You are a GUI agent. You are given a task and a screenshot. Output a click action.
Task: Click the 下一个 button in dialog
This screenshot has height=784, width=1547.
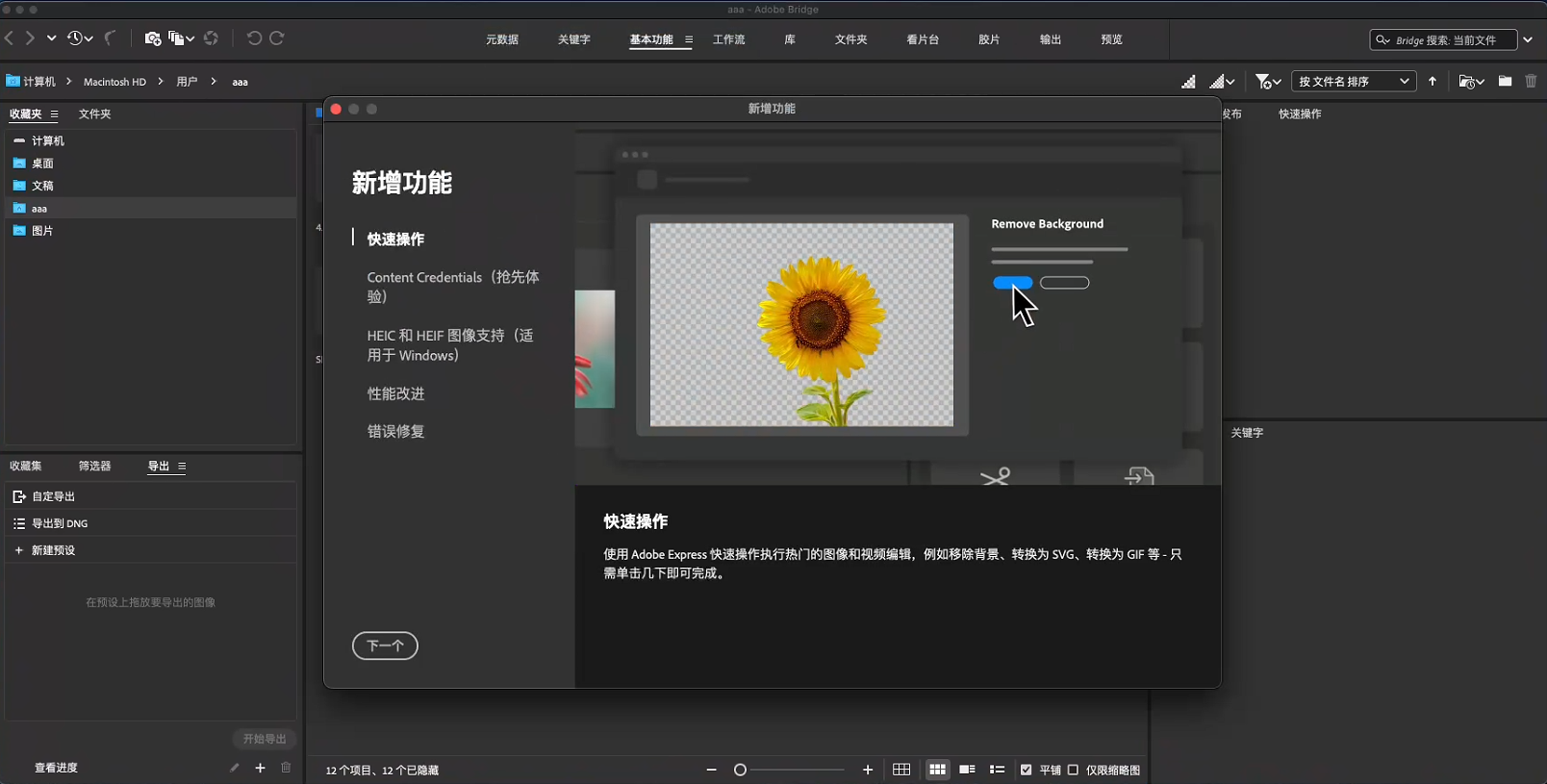tap(385, 645)
